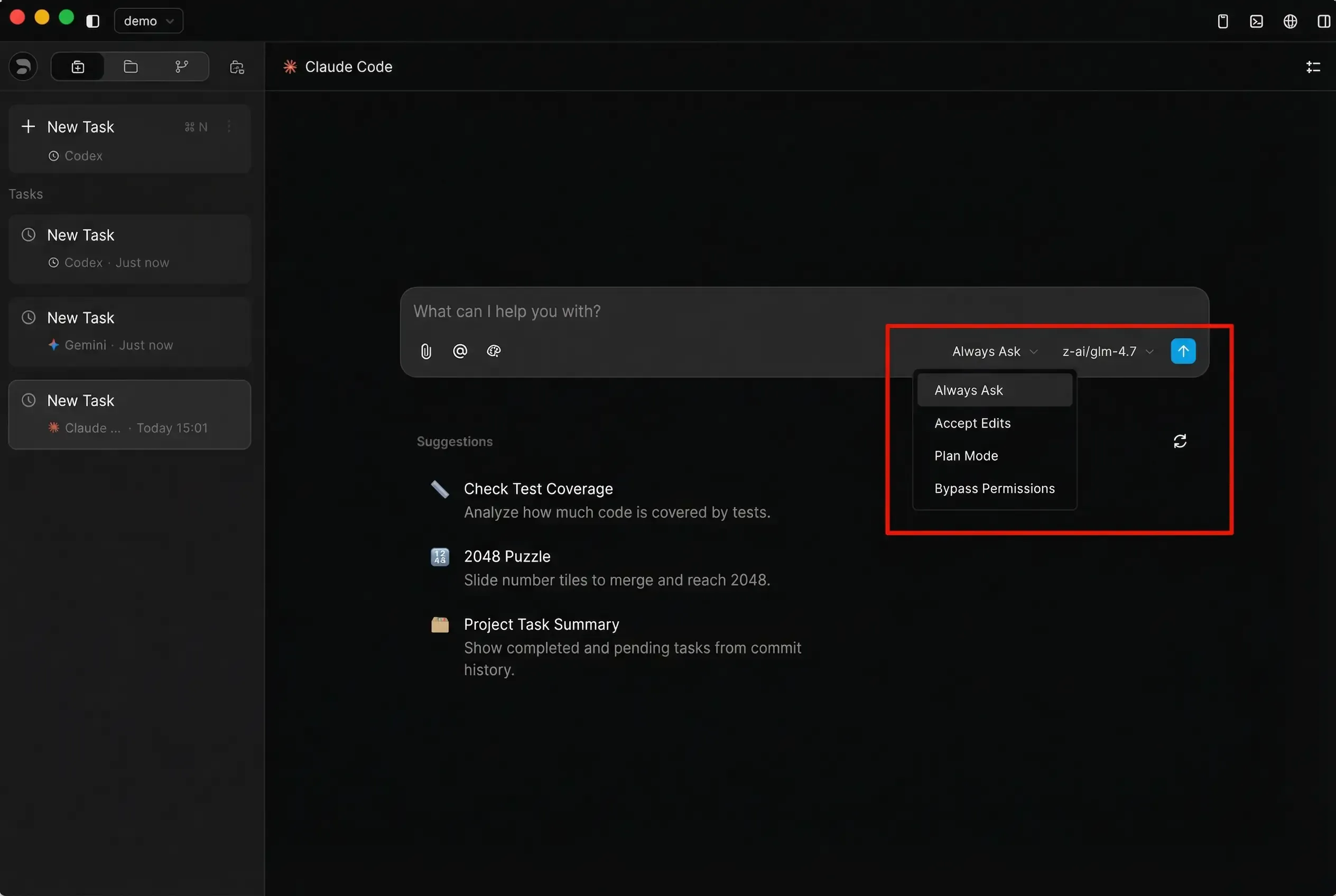
Task: Open task settings via the sliders icon
Action: pos(1313,66)
